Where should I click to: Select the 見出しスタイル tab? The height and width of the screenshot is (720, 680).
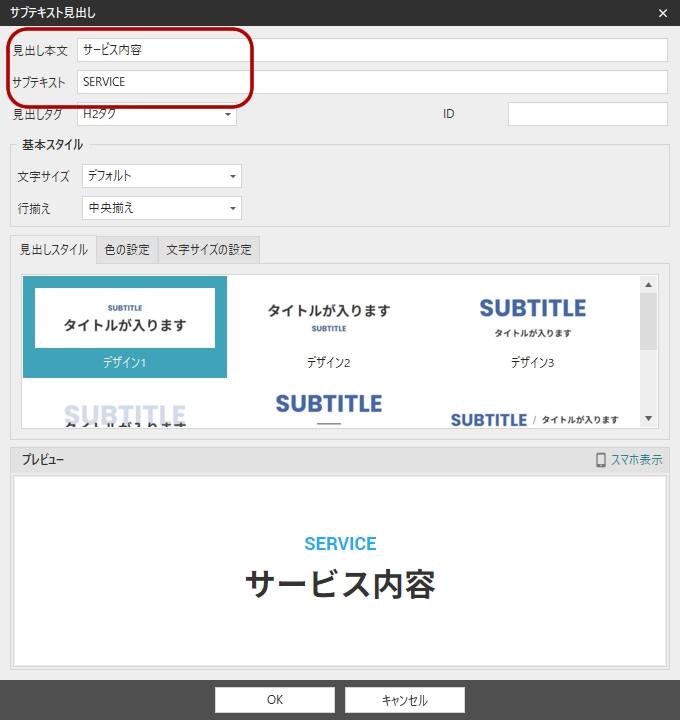[54, 250]
